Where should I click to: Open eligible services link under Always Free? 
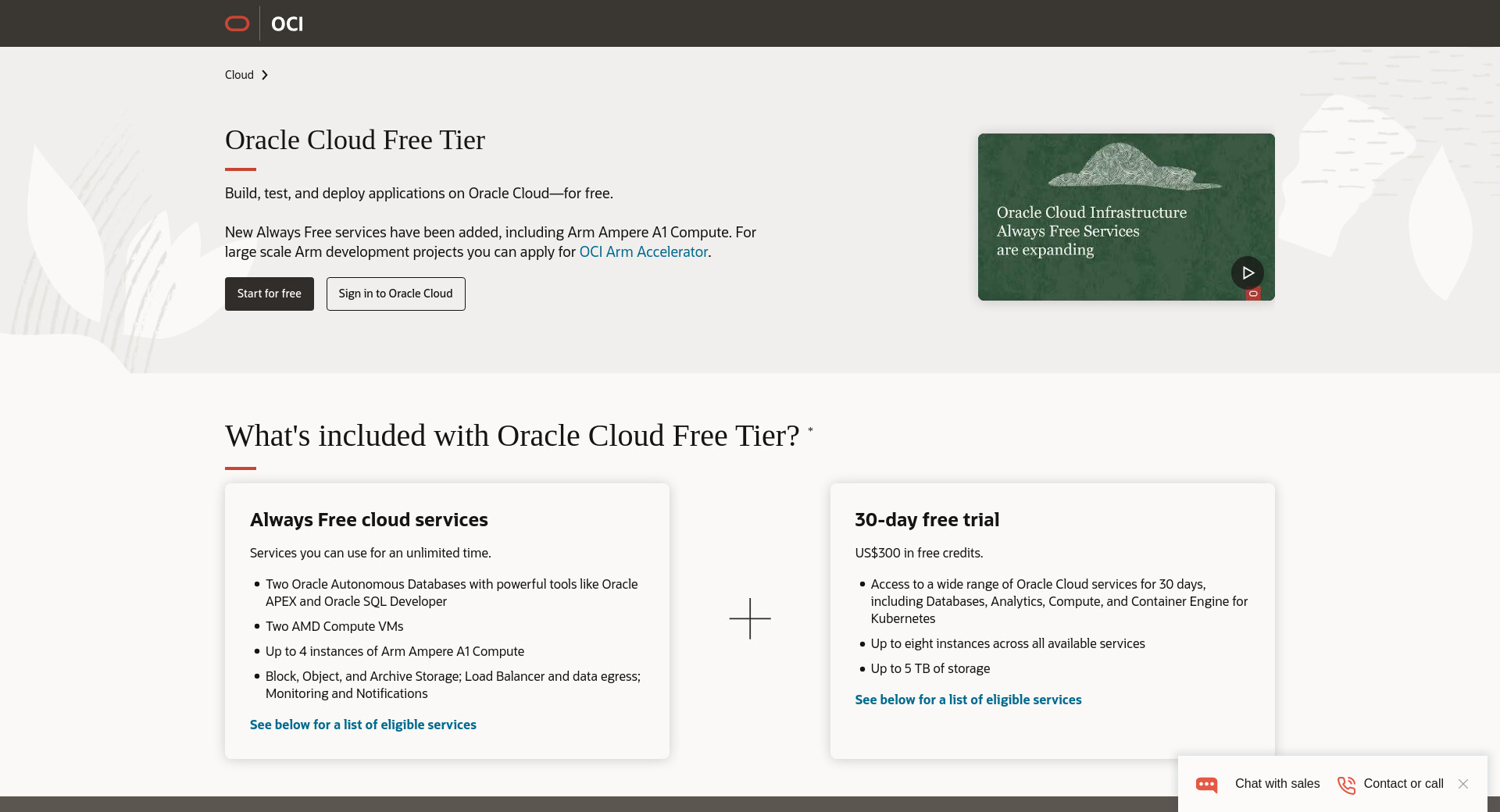tap(363, 725)
